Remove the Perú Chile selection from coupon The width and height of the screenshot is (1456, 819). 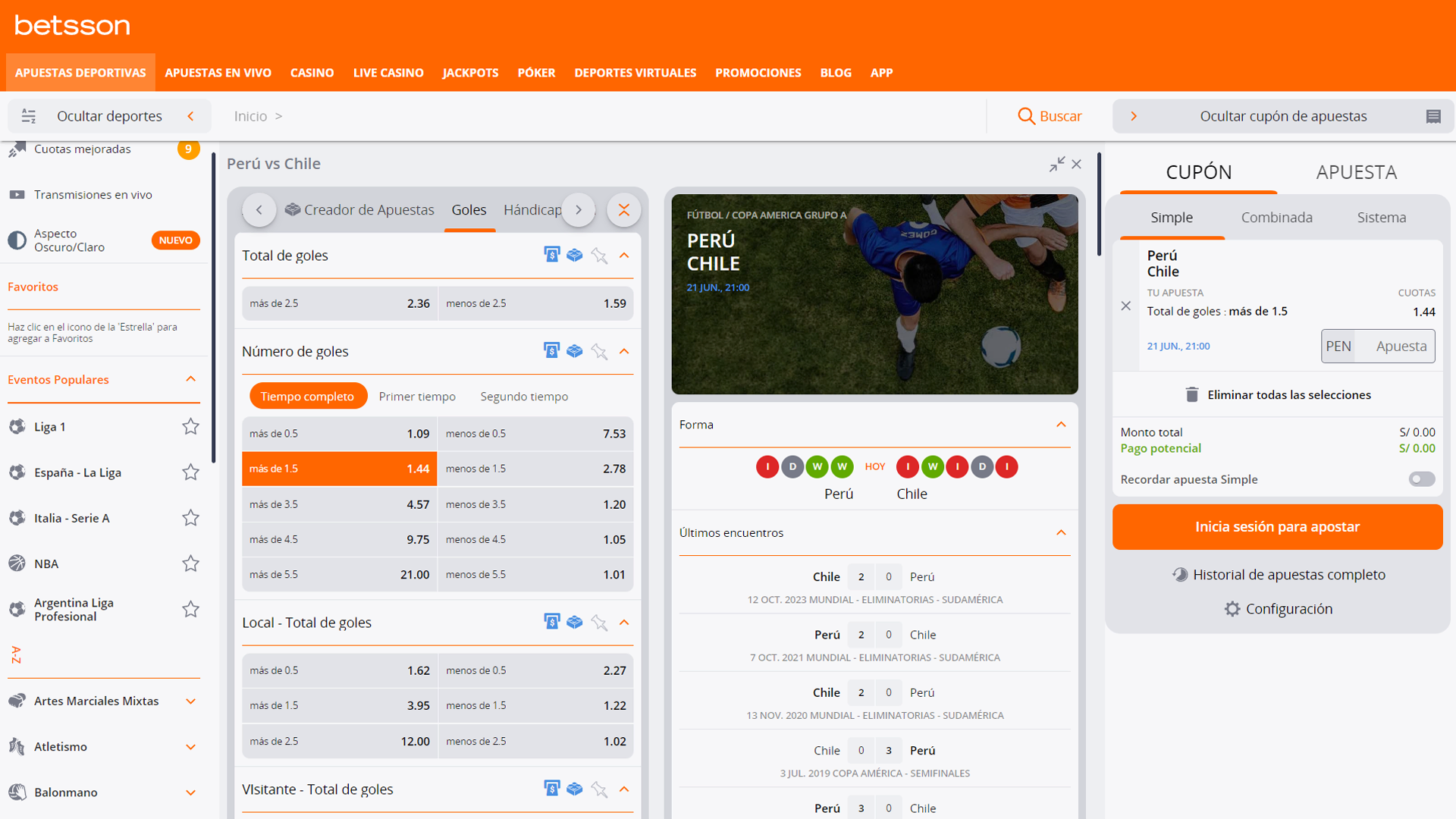coord(1126,306)
